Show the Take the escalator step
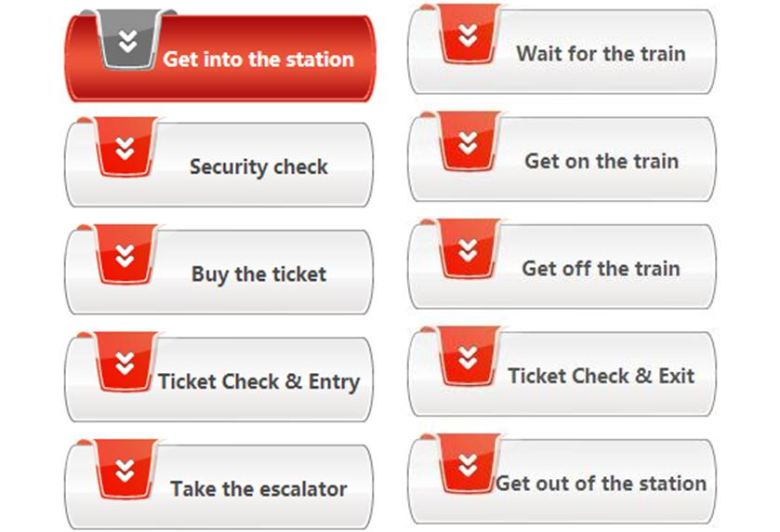780x532 pixels. 258,489
